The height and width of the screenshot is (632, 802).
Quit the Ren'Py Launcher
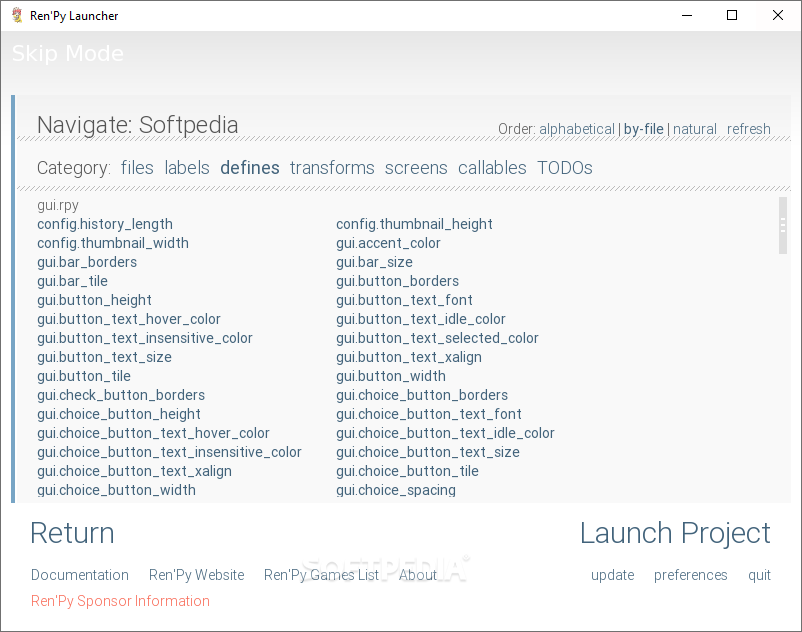759,575
